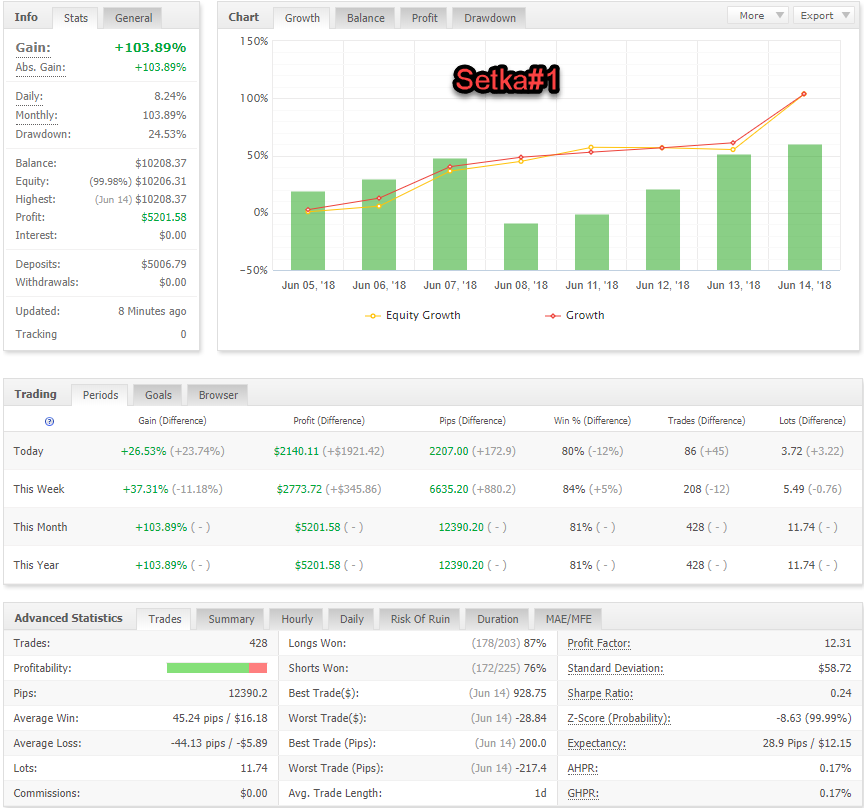Open the More dropdown in Chart panel

758,15
